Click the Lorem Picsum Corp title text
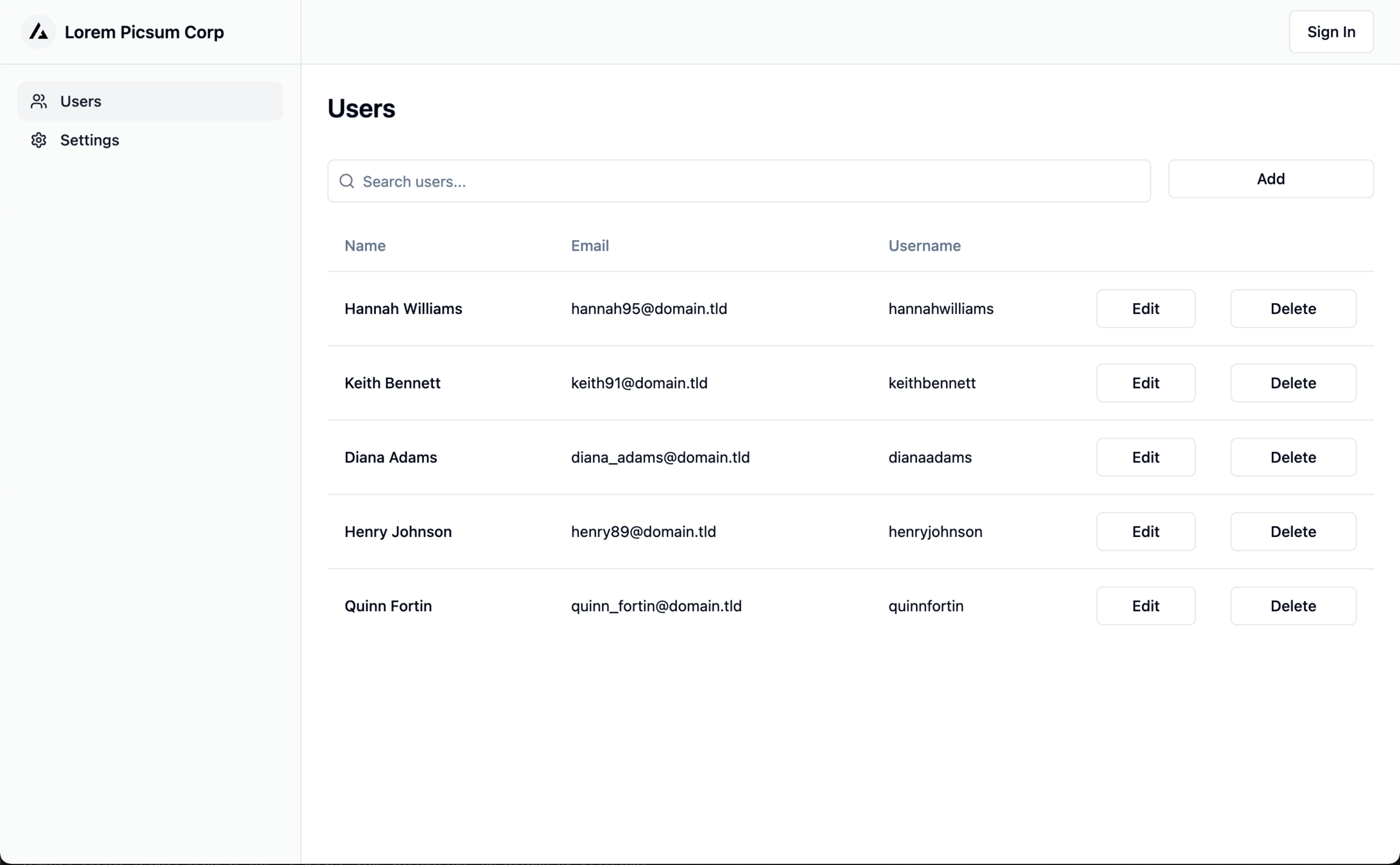 point(144,32)
